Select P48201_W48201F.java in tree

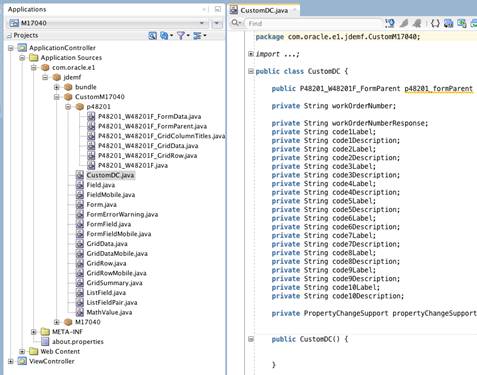click(133, 165)
